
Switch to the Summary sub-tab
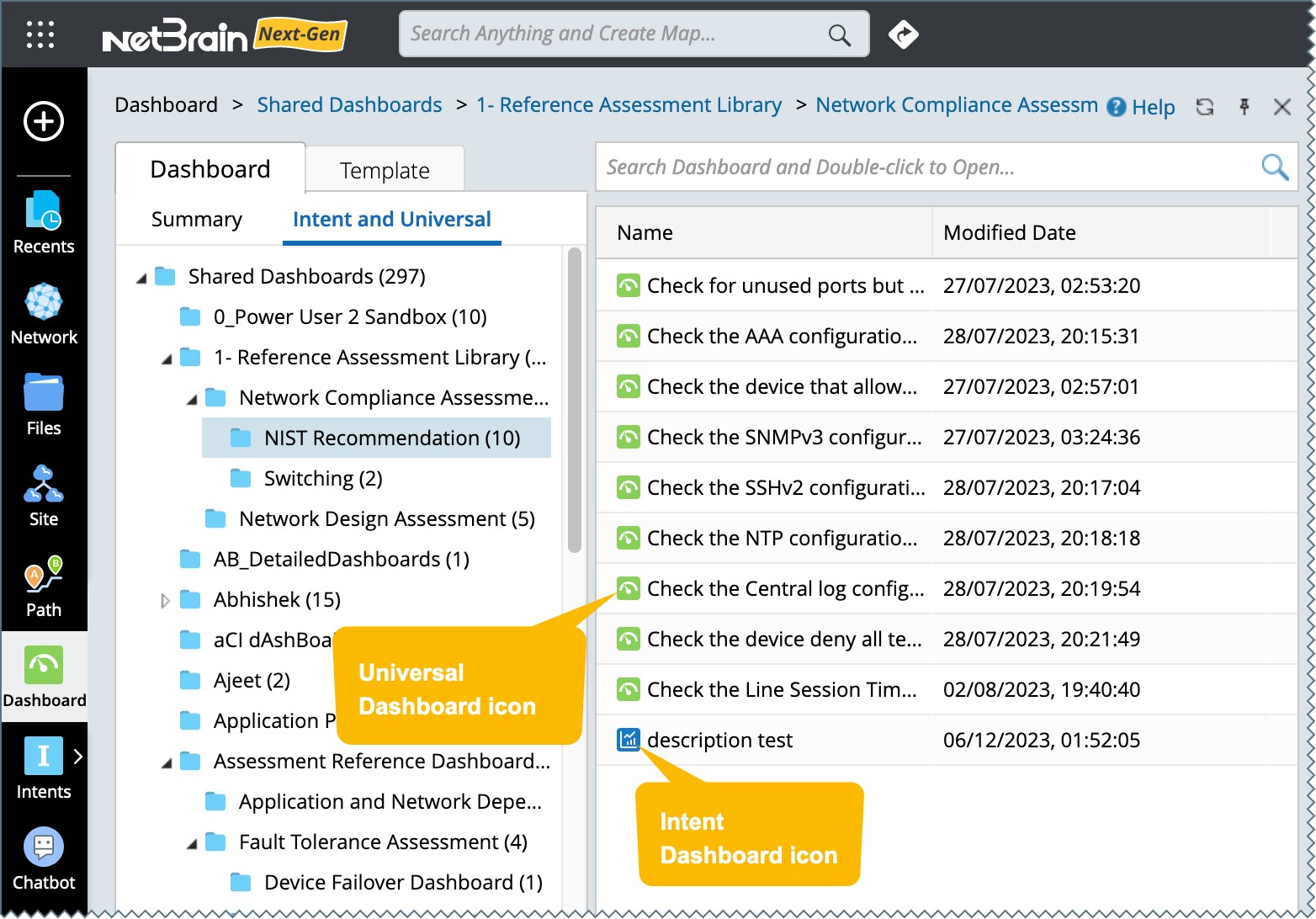(x=197, y=220)
